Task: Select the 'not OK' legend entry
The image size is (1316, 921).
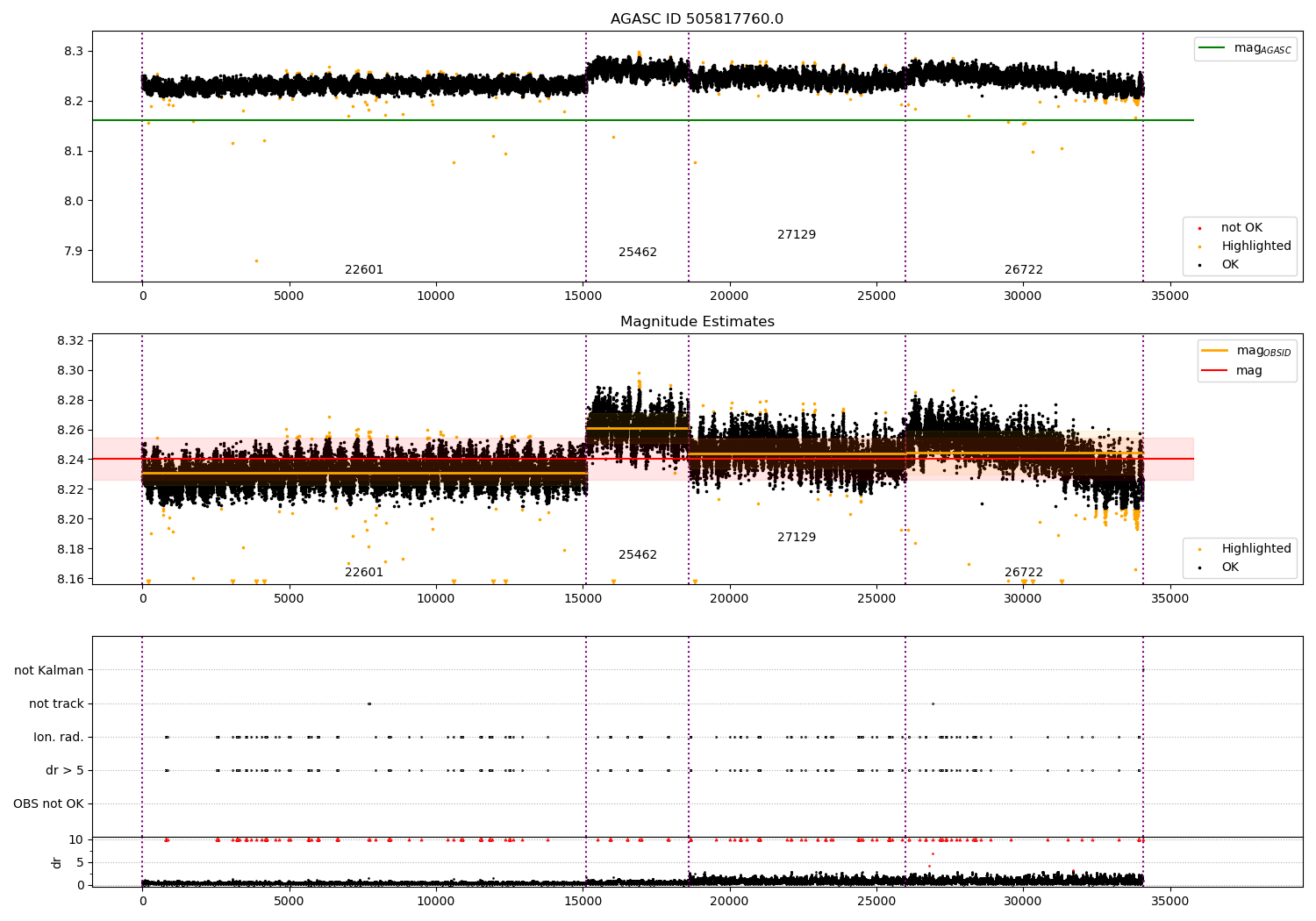Action: 1241,228
